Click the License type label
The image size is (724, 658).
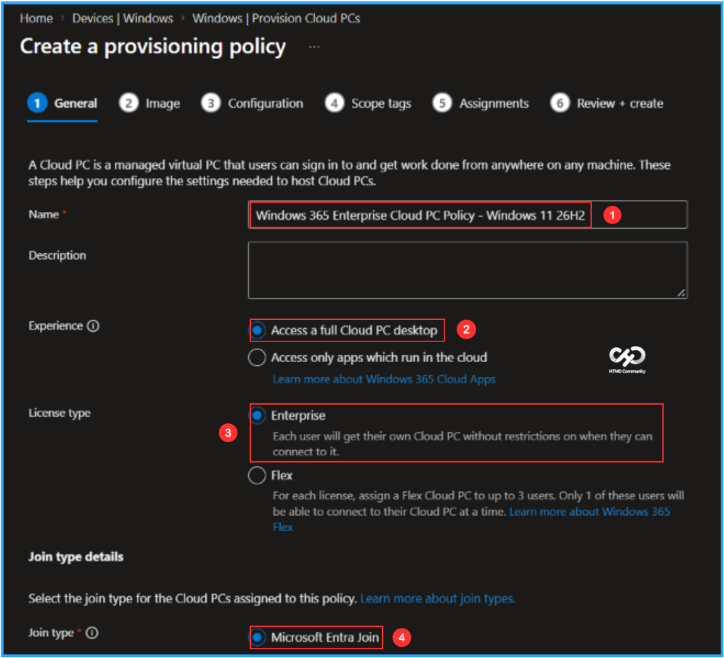click(x=60, y=413)
